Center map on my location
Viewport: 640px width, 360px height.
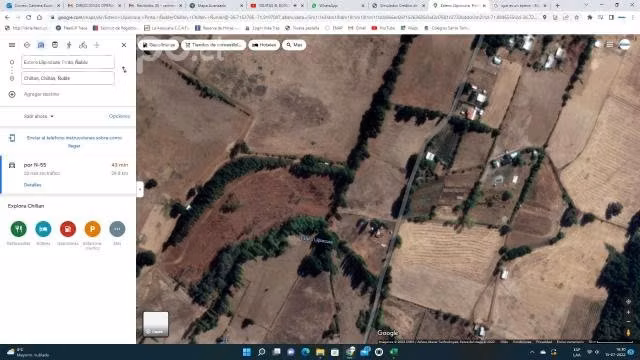tap(628, 302)
